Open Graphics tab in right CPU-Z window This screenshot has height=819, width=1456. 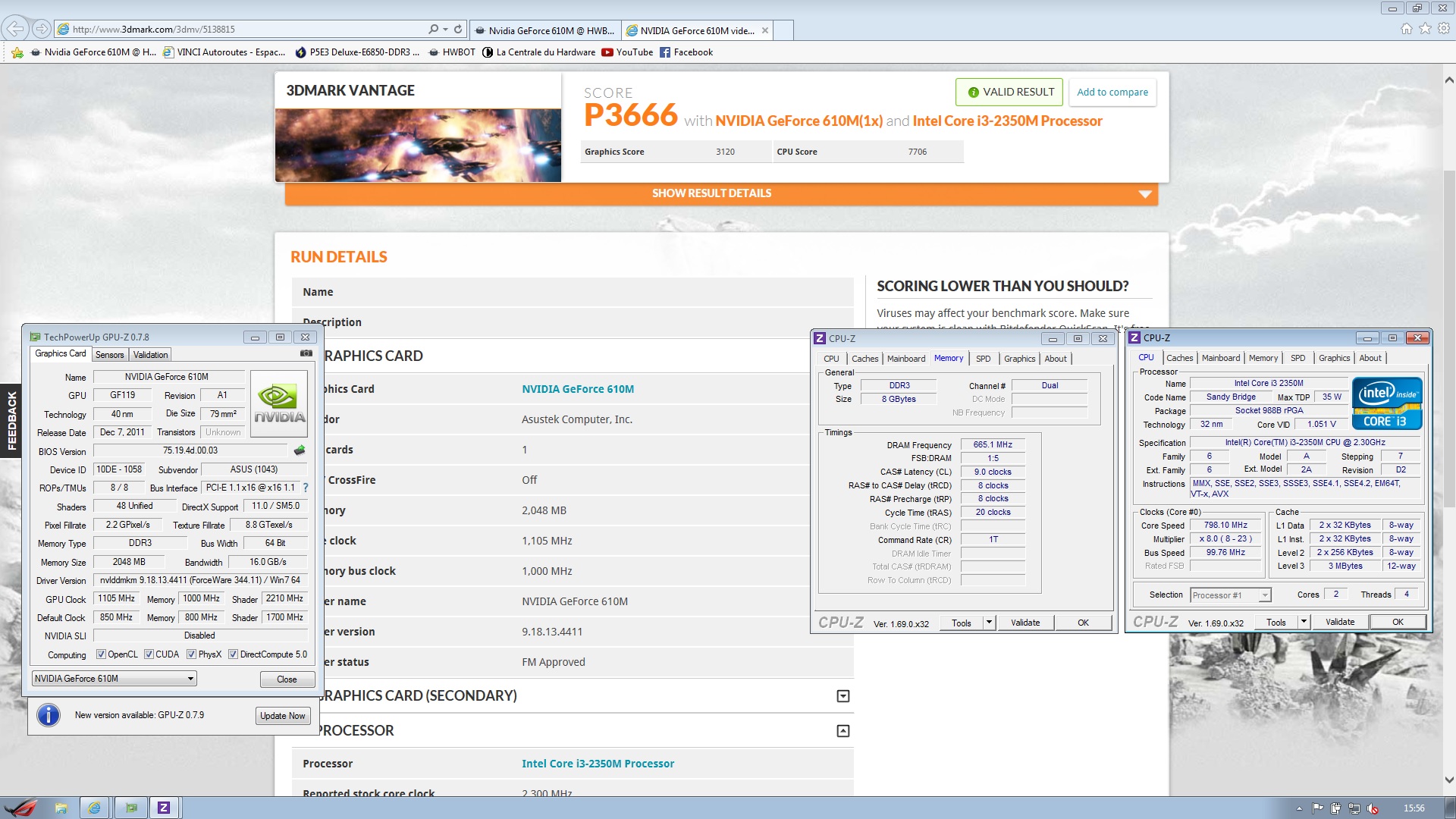tap(1334, 358)
